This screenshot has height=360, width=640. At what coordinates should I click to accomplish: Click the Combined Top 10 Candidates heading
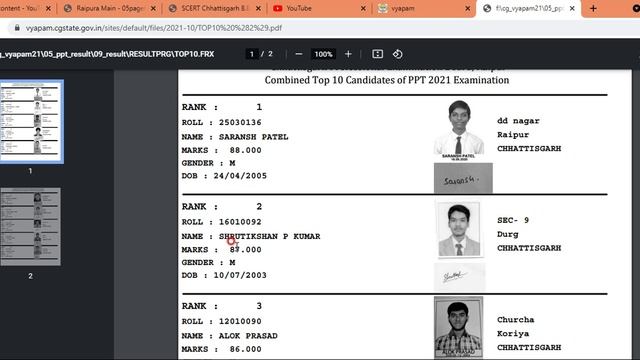click(x=387, y=80)
